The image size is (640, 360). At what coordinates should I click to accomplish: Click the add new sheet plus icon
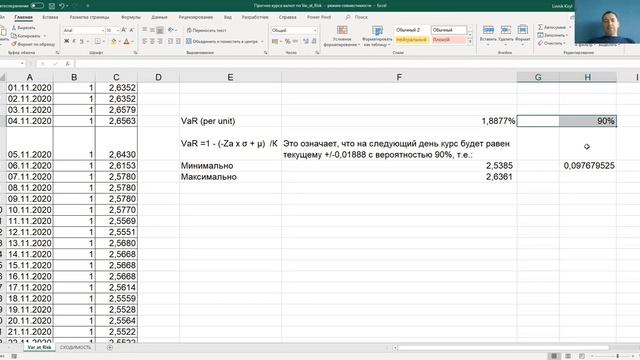(109, 347)
